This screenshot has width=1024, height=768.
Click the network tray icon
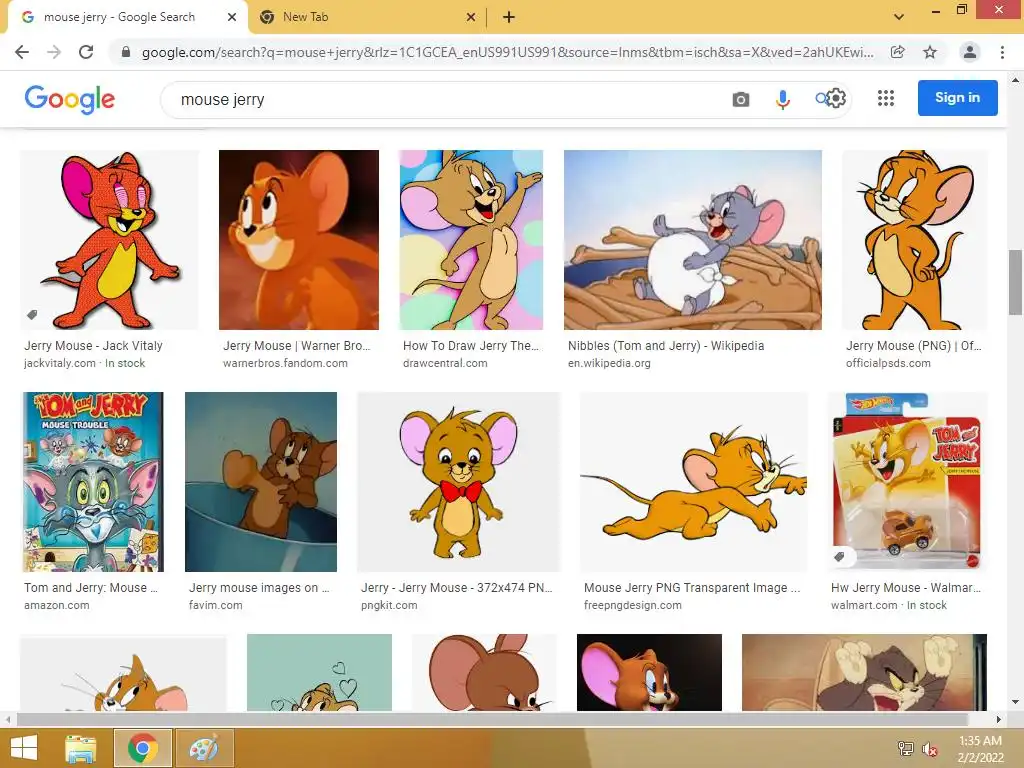pos(905,749)
